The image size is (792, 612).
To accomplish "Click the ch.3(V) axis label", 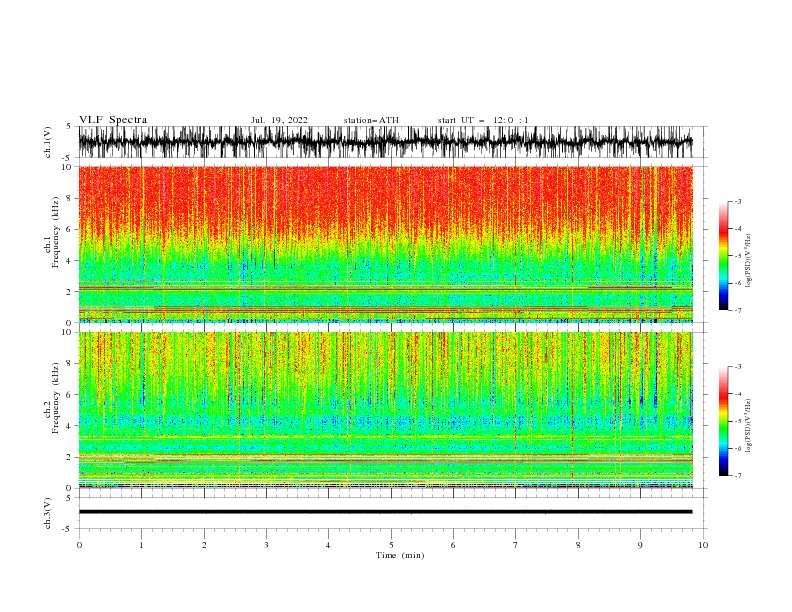I will (48, 513).
